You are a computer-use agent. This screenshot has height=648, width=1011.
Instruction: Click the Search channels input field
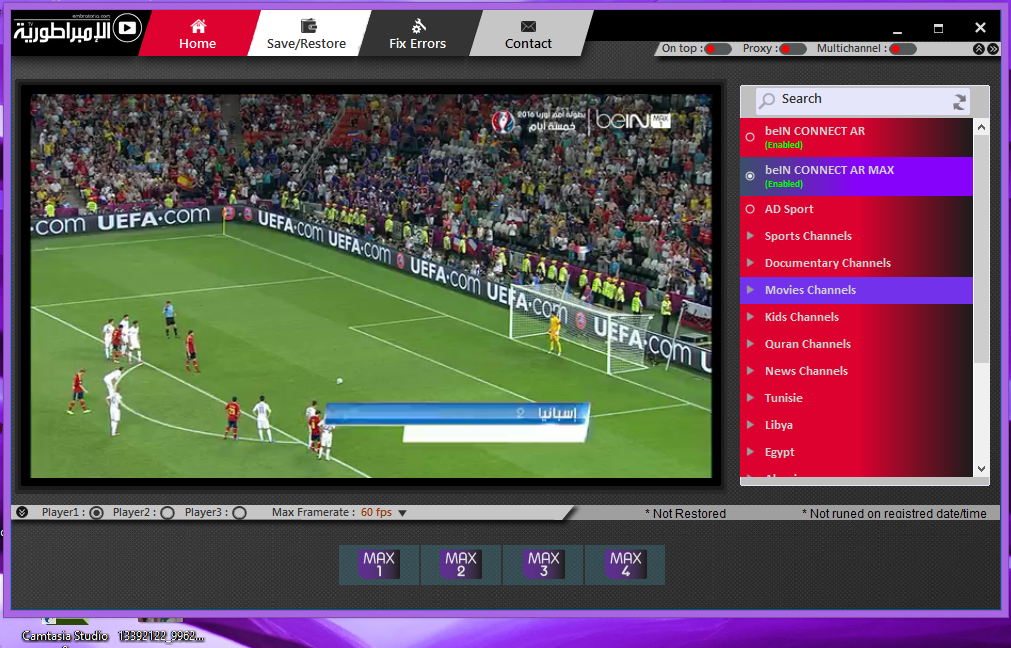click(862, 100)
